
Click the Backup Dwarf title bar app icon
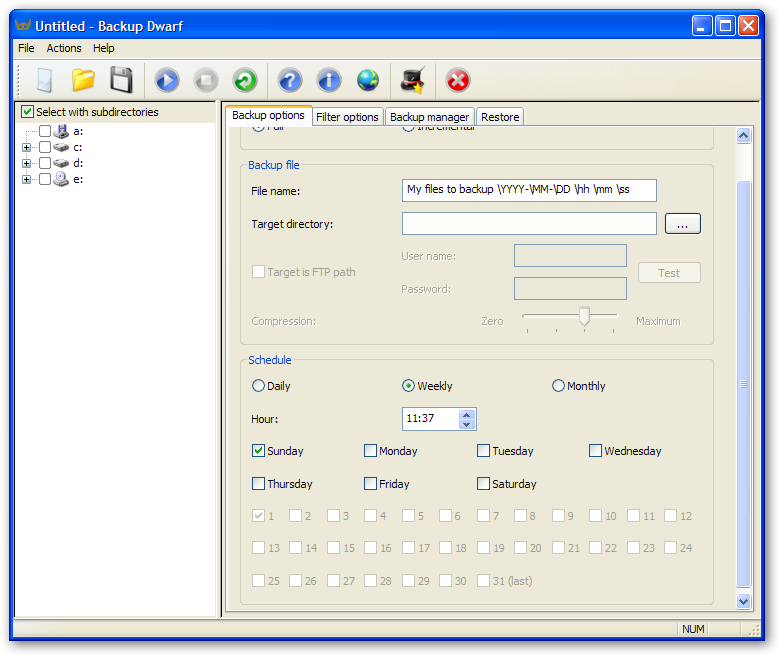(23, 24)
